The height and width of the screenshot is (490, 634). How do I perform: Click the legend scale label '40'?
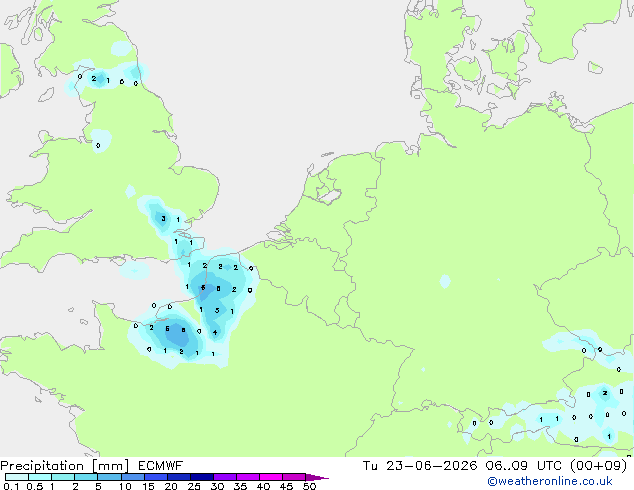pyautogui.click(x=263, y=486)
